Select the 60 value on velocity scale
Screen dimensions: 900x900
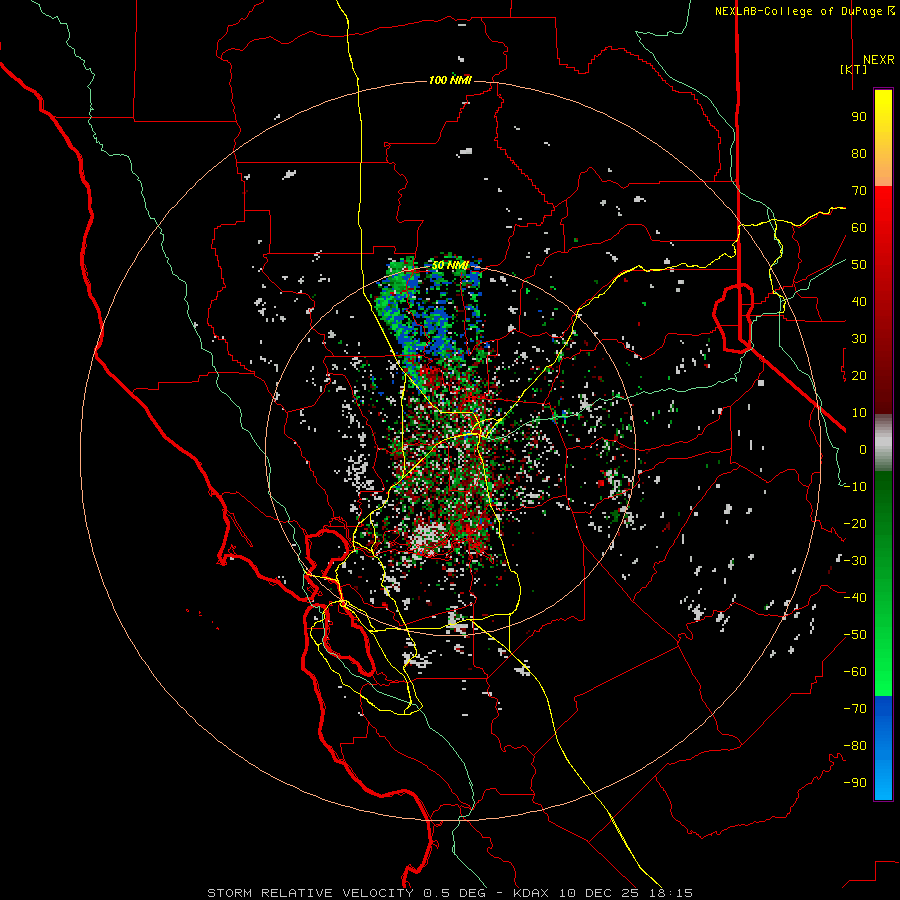click(859, 228)
